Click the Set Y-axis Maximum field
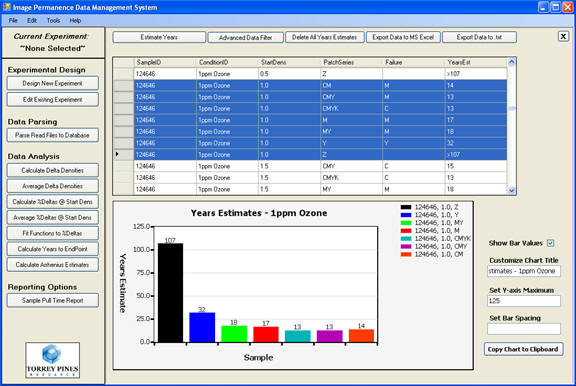The image size is (576, 386). (x=524, y=301)
